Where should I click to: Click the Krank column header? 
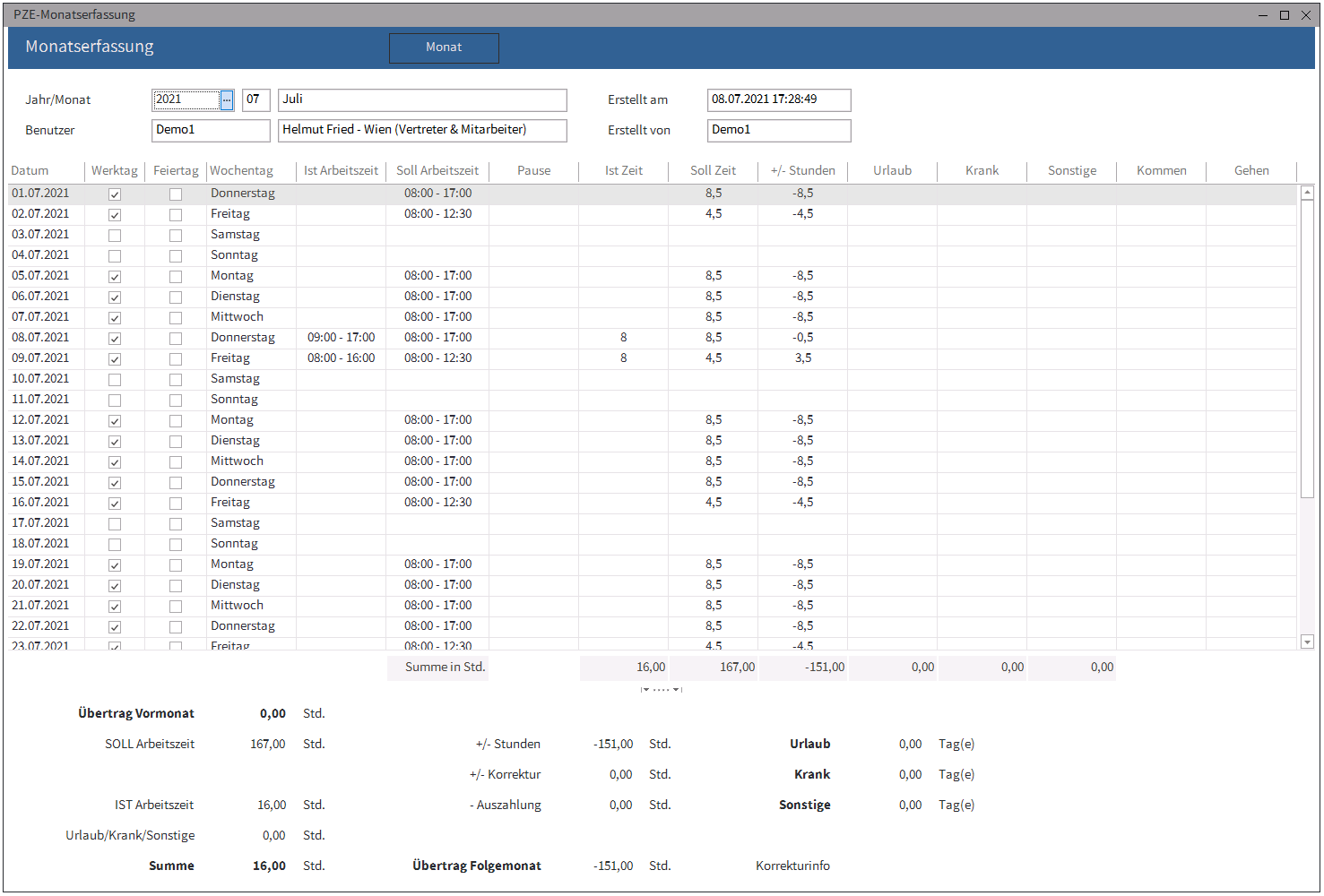coord(982,170)
